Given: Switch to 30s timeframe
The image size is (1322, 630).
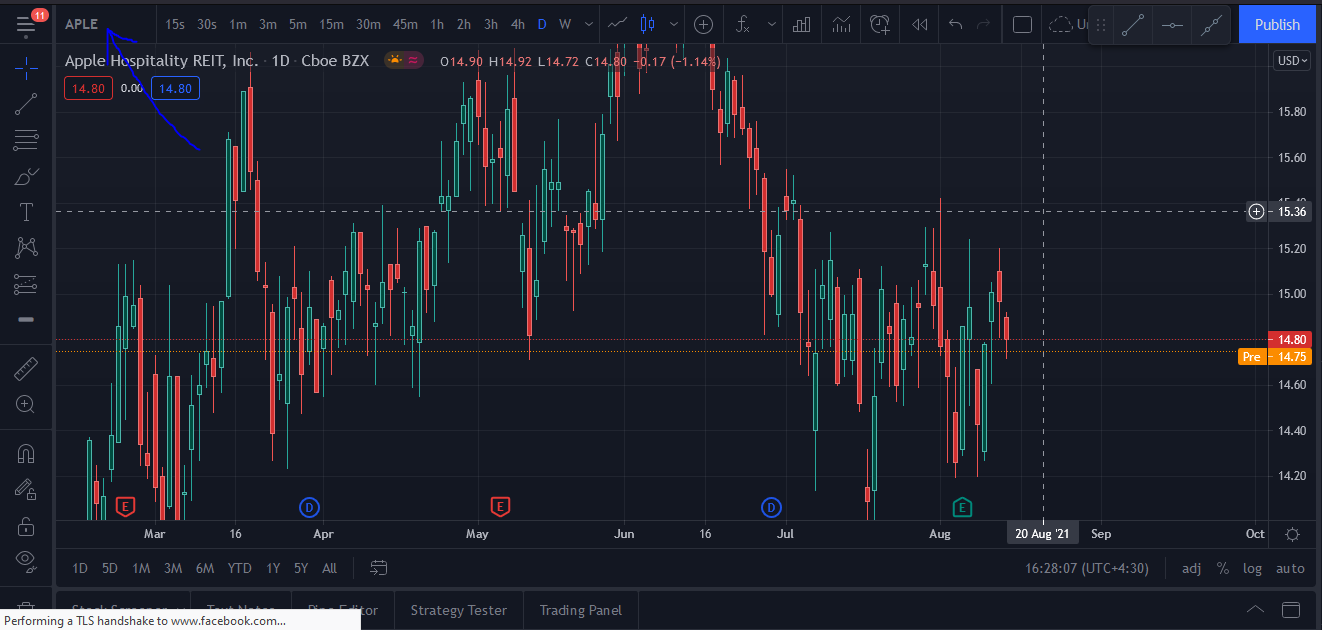Looking at the screenshot, I should point(207,24).
